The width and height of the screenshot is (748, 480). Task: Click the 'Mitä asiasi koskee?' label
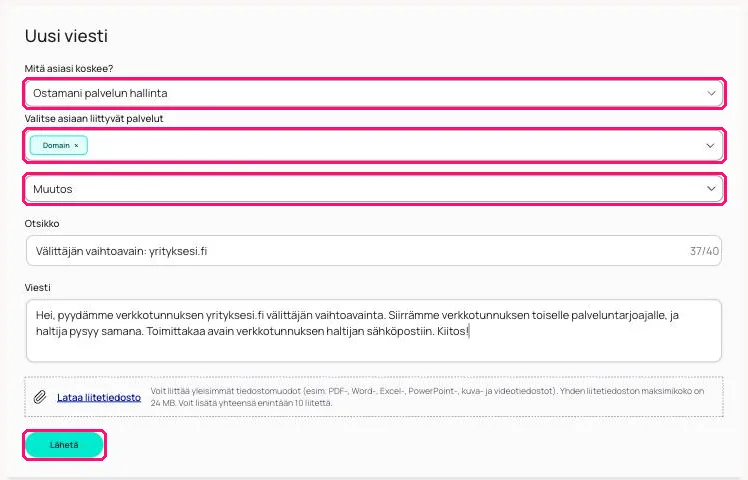pos(69,68)
